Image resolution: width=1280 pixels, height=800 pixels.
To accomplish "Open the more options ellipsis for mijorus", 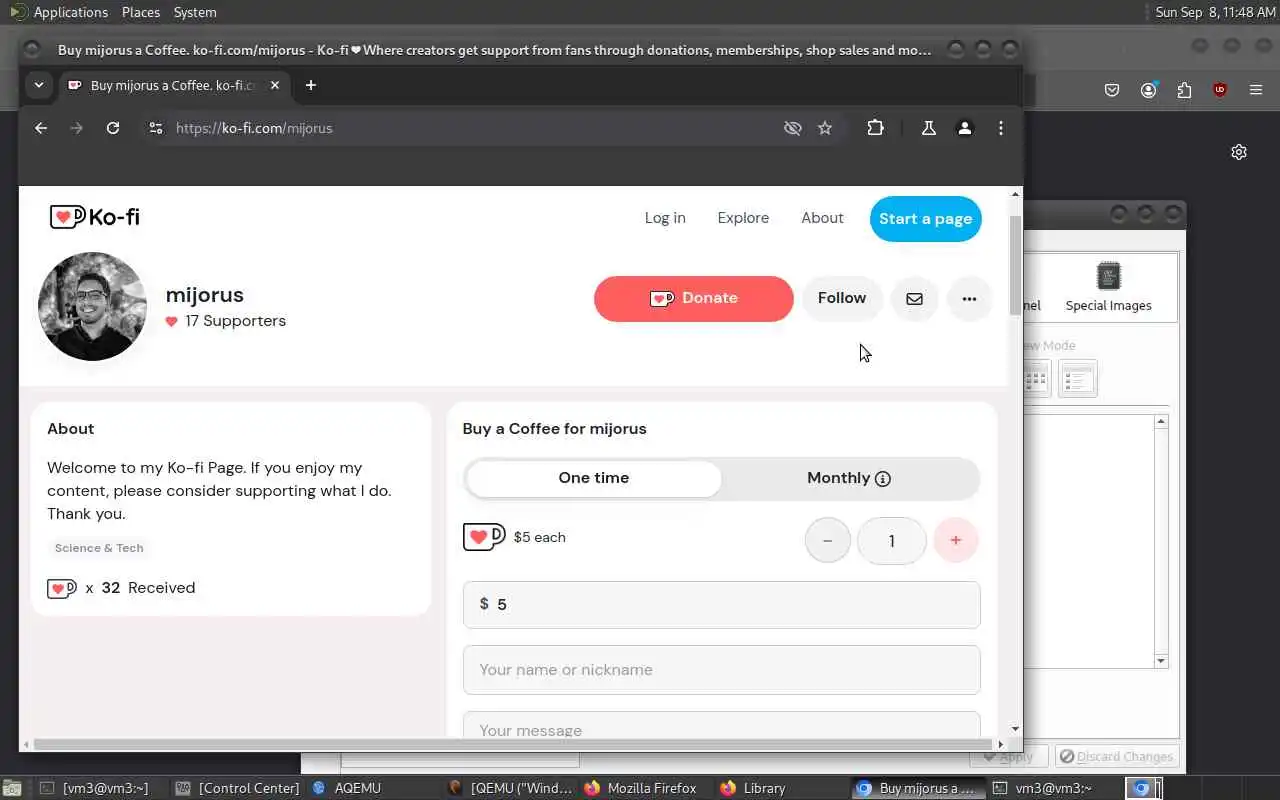I will pyautogui.click(x=969, y=298).
